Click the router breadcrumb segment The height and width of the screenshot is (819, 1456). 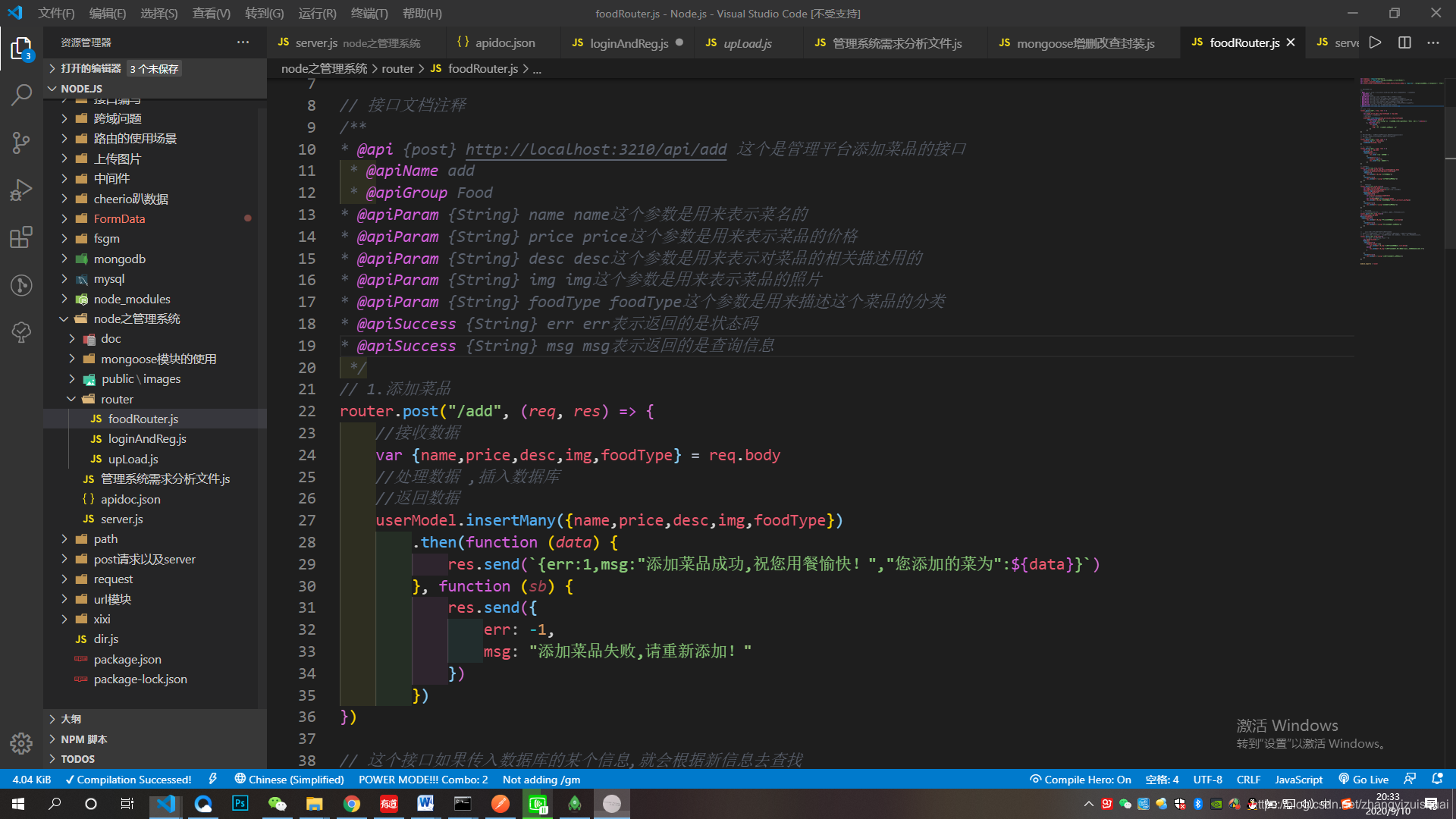[397, 68]
